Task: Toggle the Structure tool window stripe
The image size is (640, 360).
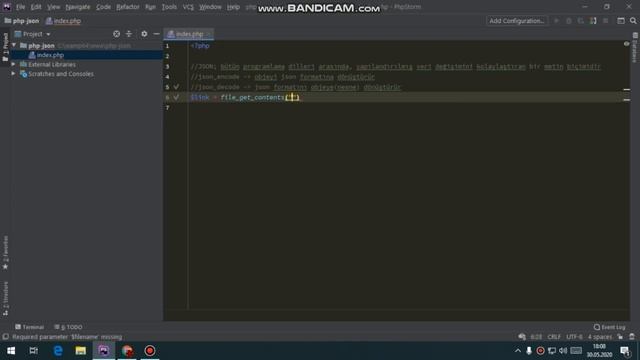Action: coord(5,298)
